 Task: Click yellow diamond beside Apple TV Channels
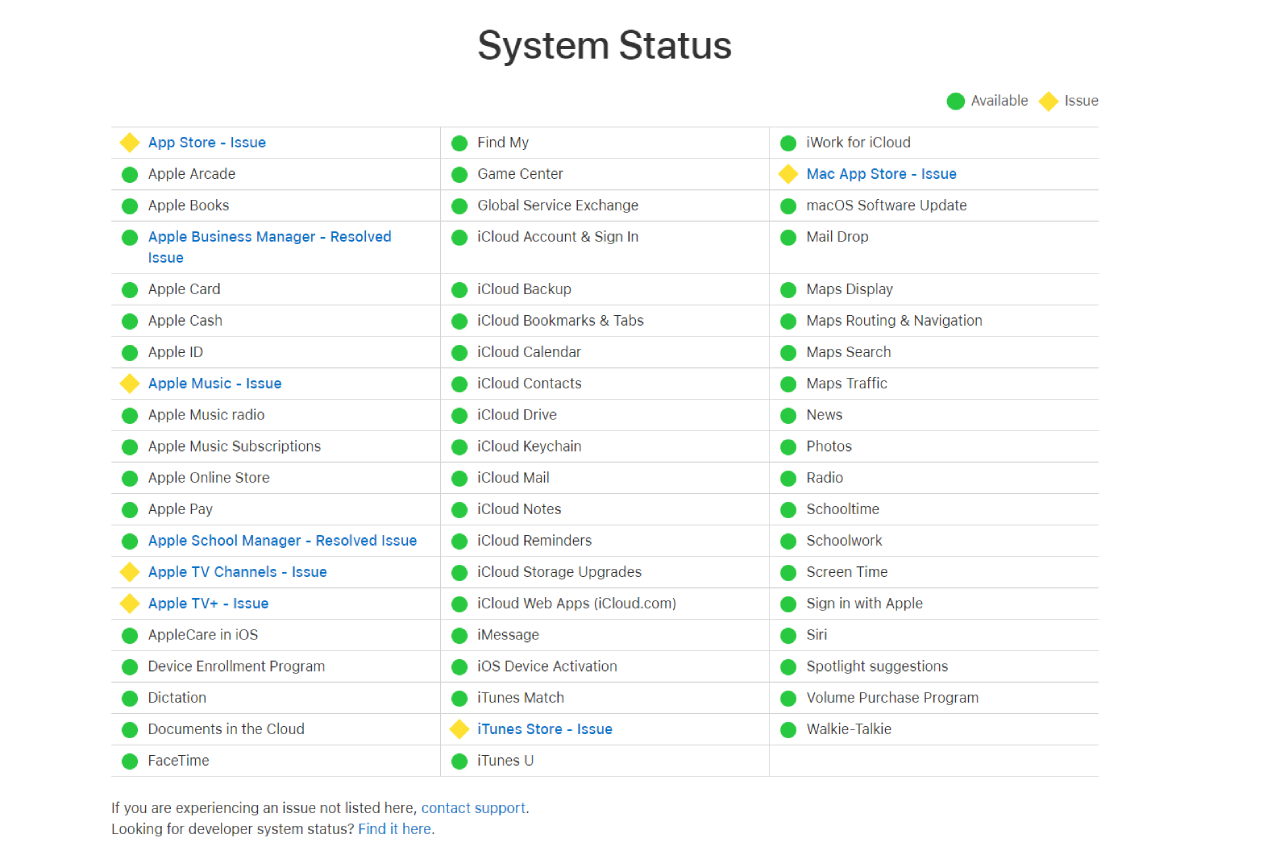[130, 572]
